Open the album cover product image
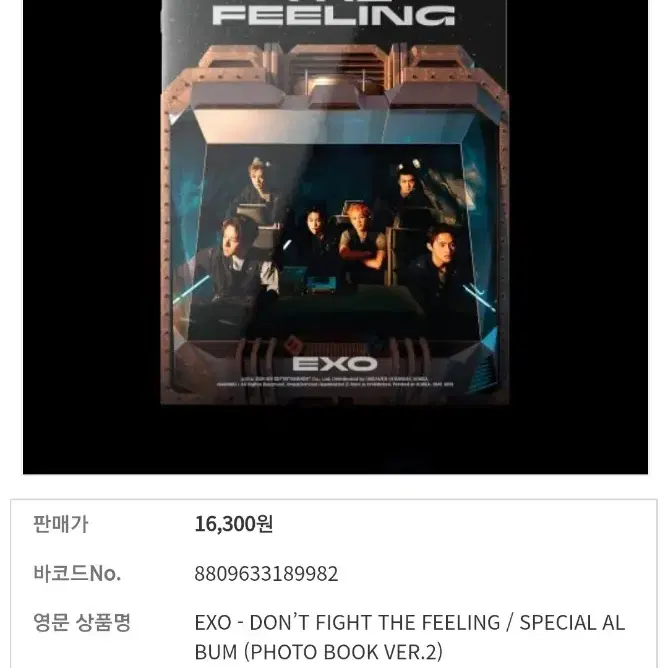Image resolution: width=668 pixels, height=668 pixels. click(x=335, y=237)
